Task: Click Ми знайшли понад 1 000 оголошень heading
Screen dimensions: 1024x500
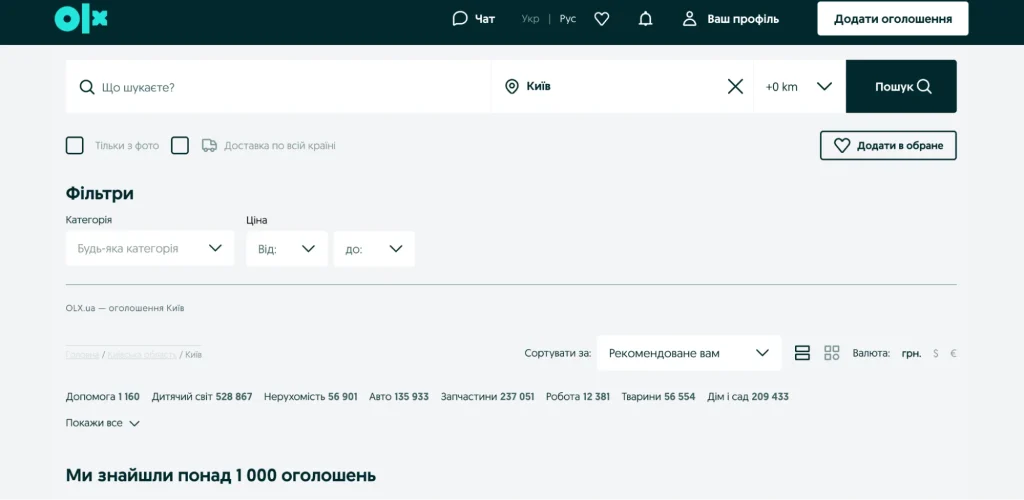Action: click(x=221, y=475)
